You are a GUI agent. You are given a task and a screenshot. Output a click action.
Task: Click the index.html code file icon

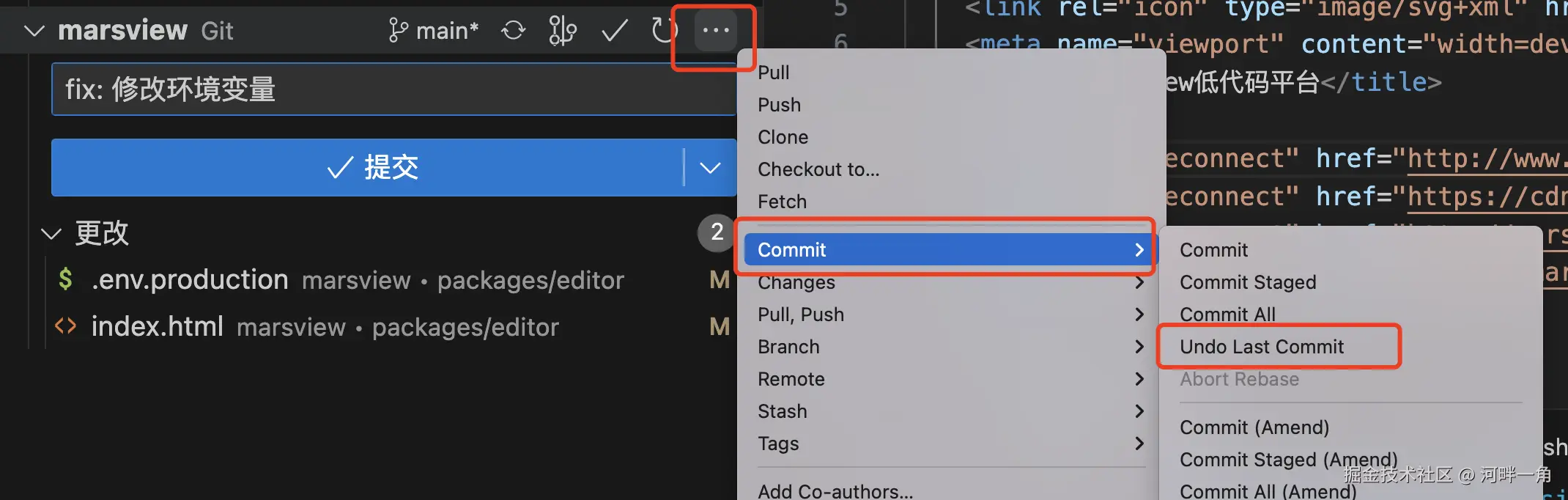[x=65, y=326]
